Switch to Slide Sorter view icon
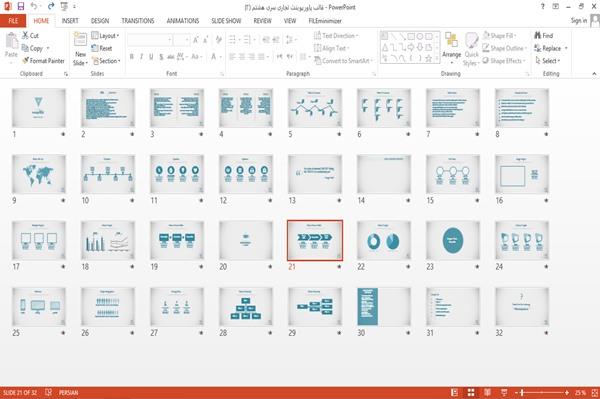This screenshot has height=399, width=600. click(471, 392)
